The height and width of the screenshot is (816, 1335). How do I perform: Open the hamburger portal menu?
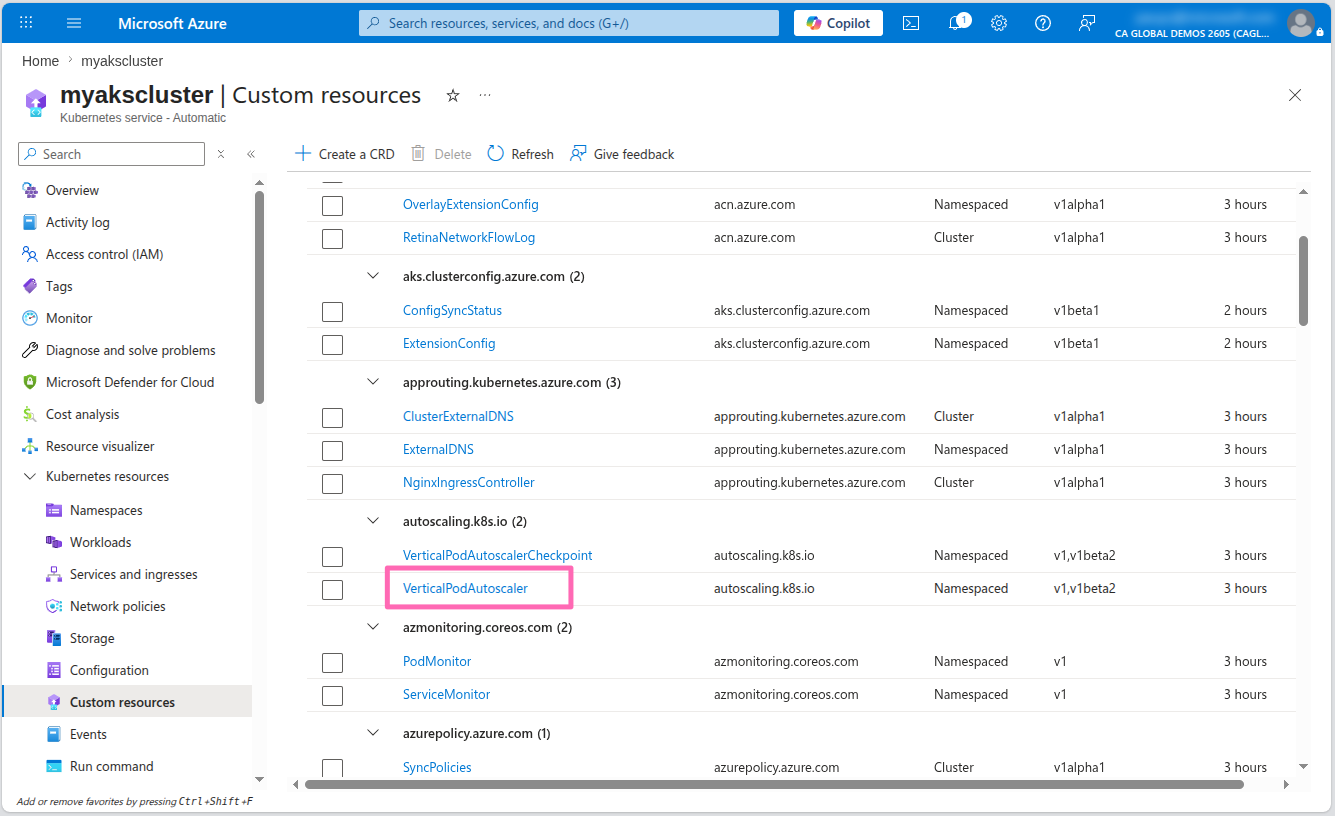[74, 23]
